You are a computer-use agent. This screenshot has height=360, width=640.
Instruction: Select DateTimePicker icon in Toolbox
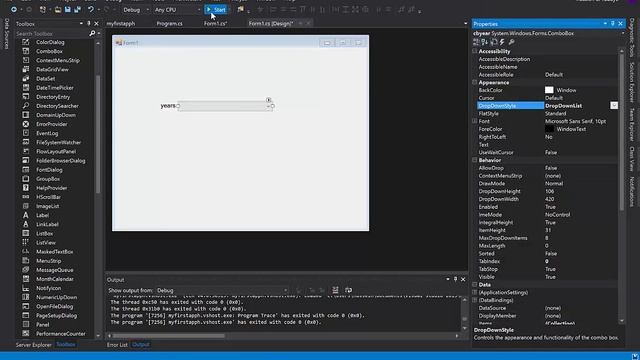(x=26, y=87)
